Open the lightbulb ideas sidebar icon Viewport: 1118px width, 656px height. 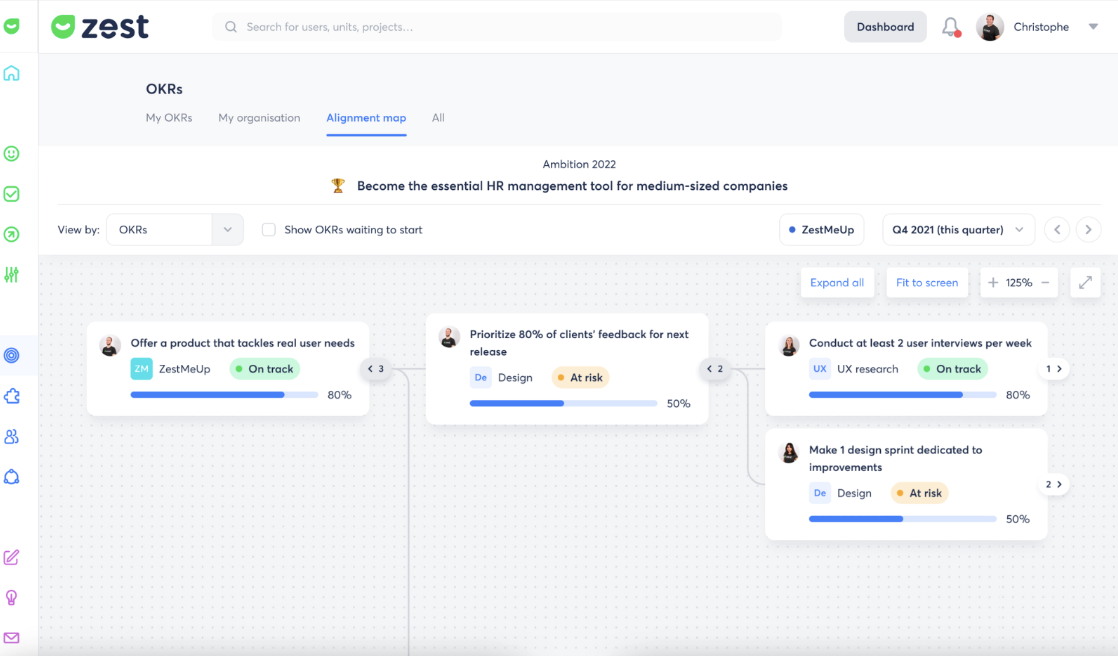tap(12, 597)
